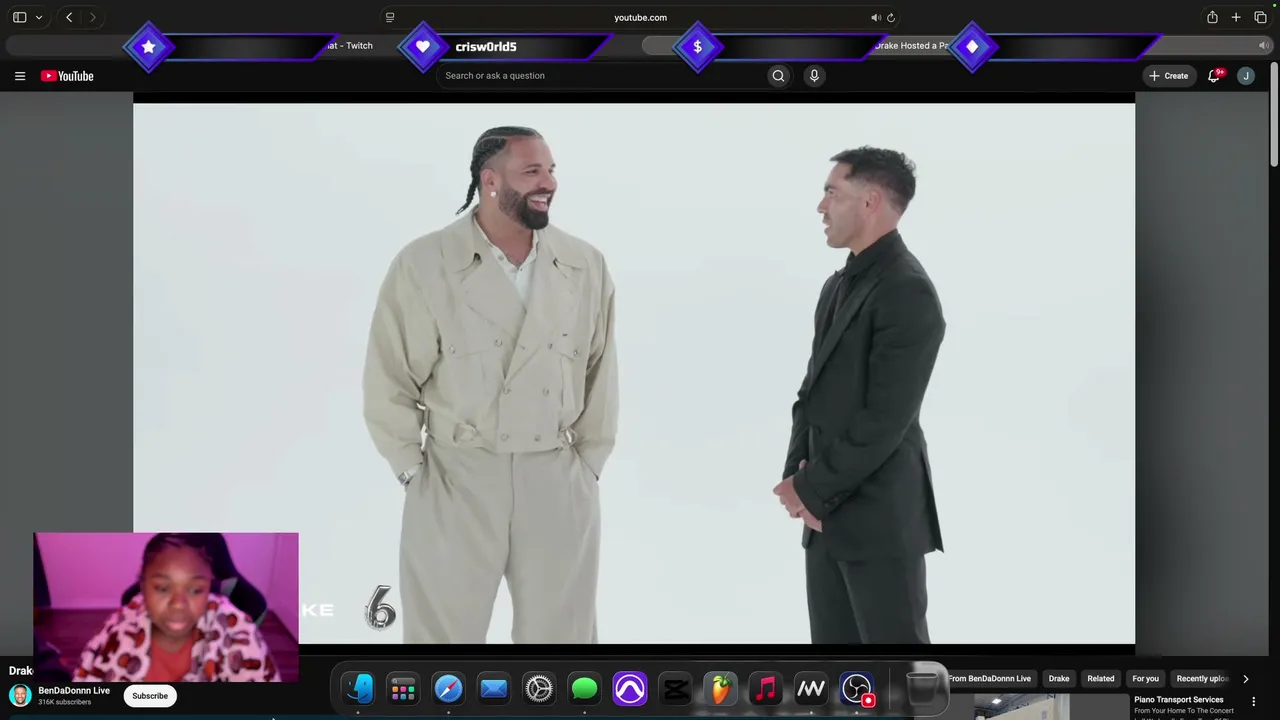The width and height of the screenshot is (1280, 720).
Task: Open Messages from the Dock
Action: [584, 688]
